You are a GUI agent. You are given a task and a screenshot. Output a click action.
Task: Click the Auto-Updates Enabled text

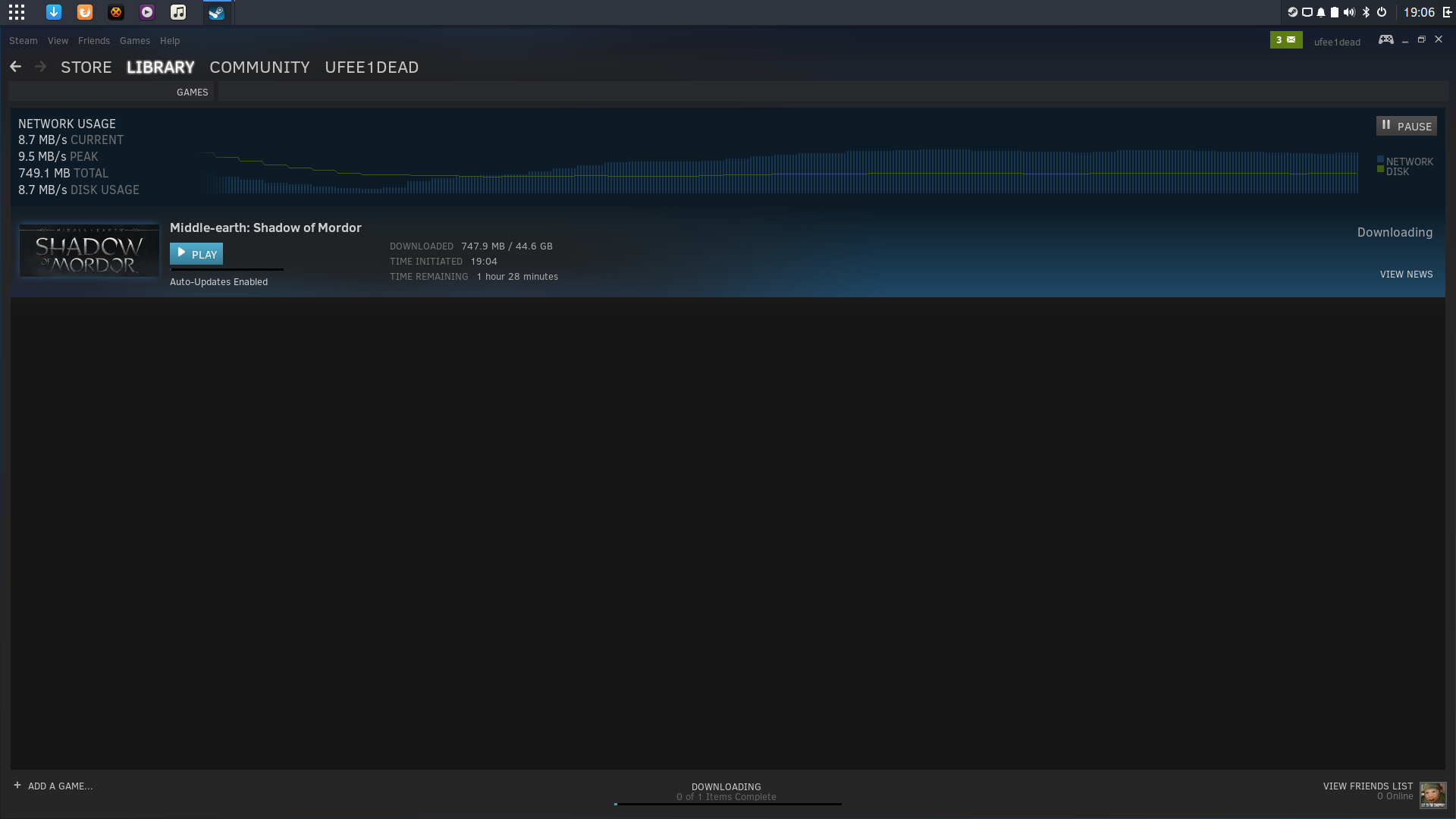point(218,282)
